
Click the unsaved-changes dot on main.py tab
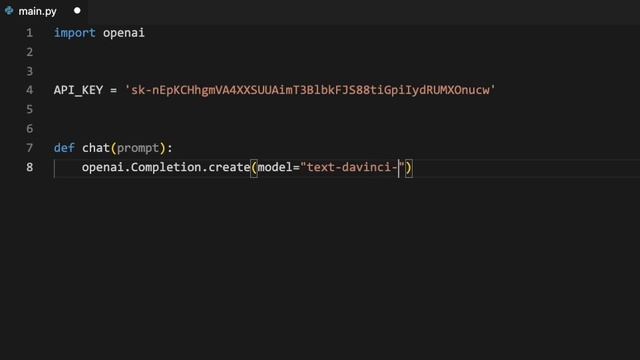pyautogui.click(x=77, y=11)
